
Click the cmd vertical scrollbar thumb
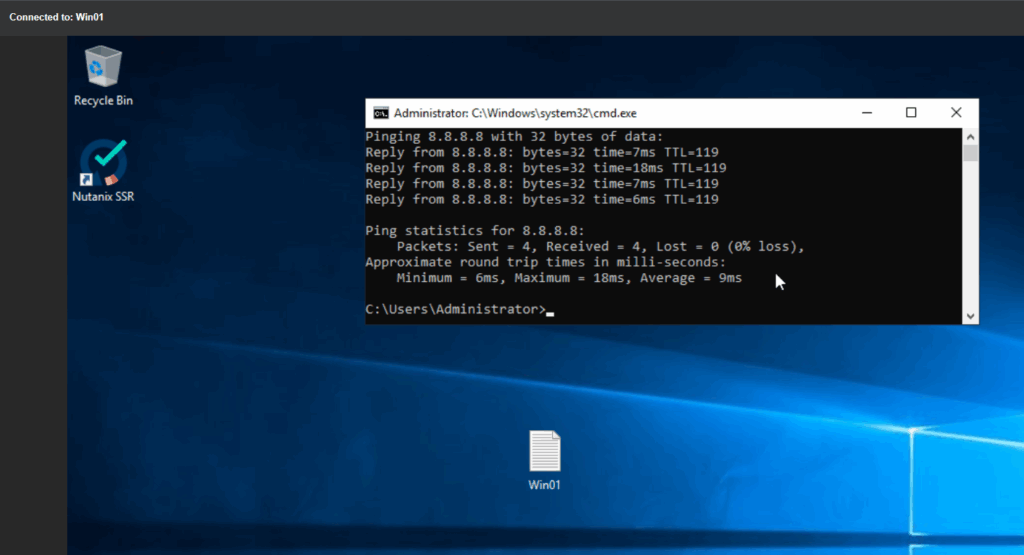click(x=970, y=153)
